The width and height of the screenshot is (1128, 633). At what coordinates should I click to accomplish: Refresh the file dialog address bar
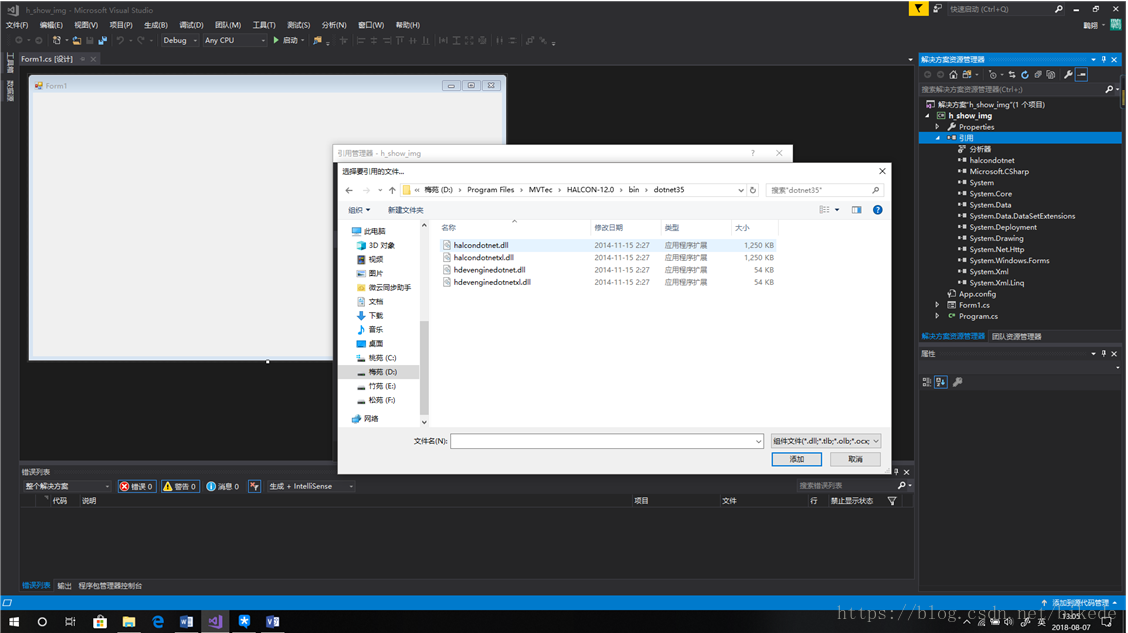coord(753,191)
